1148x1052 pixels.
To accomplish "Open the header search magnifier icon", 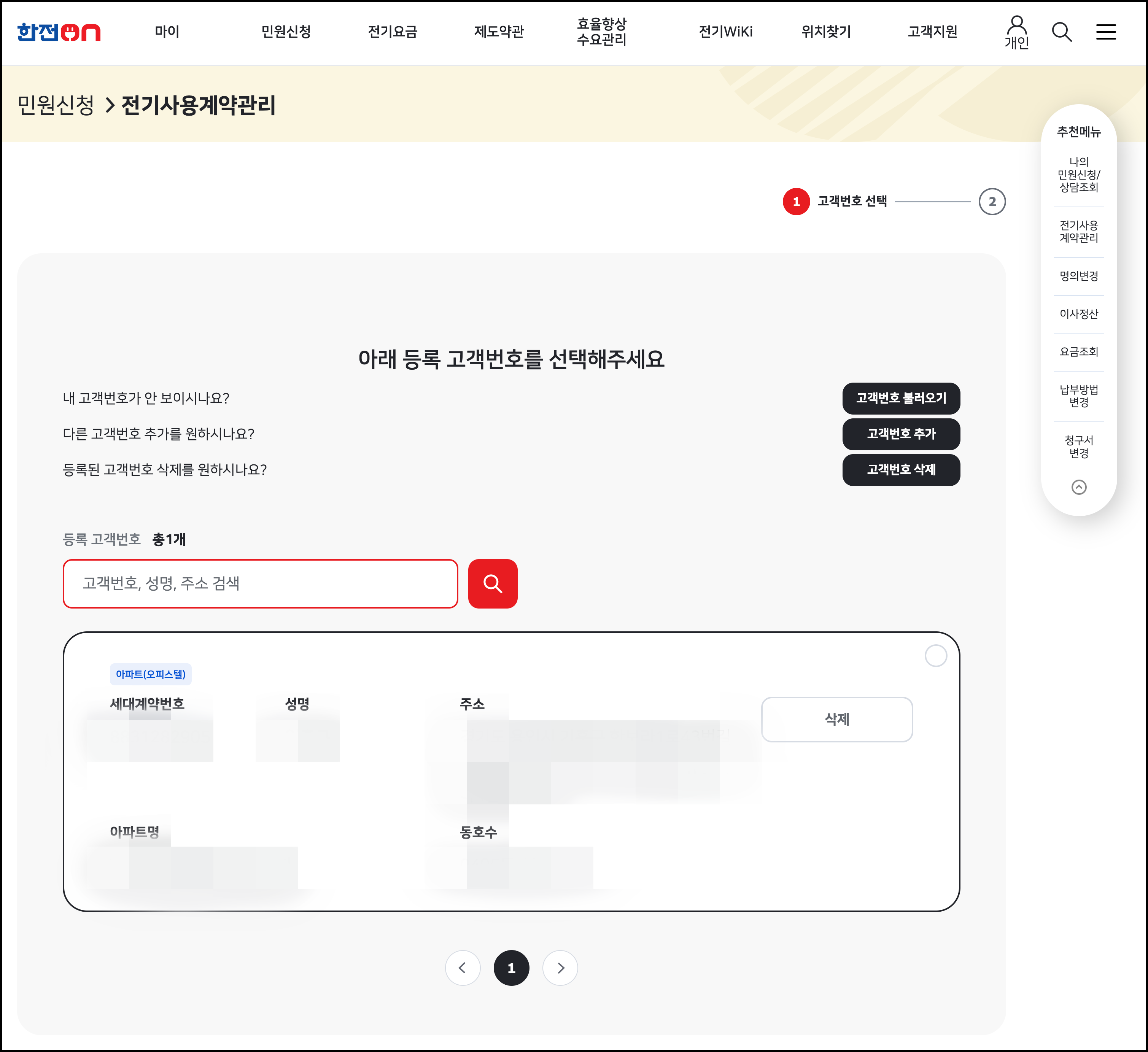I will tap(1061, 32).
